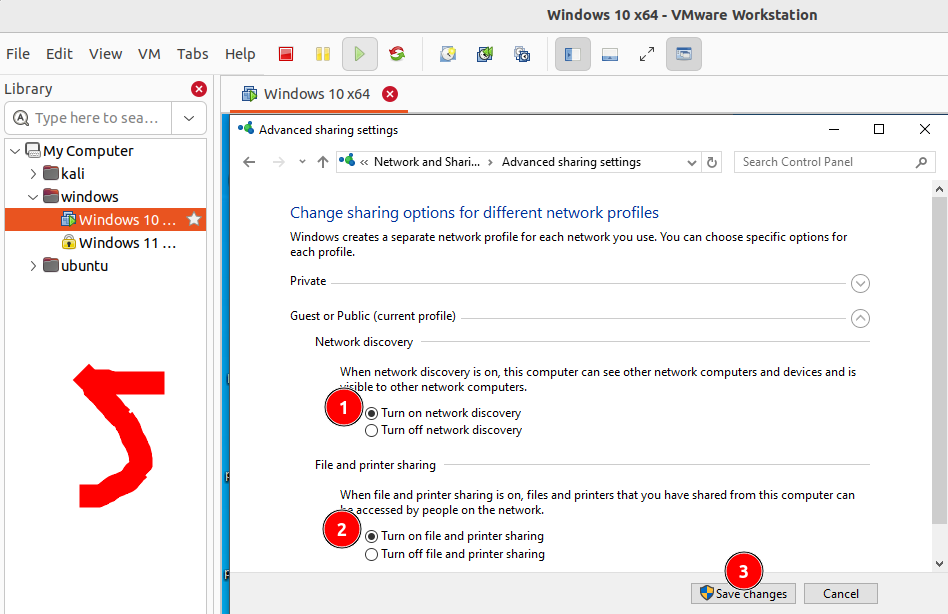Refresh the Advanced sharing settings address bar
Viewport: 948px width, 614px height.
click(x=712, y=162)
